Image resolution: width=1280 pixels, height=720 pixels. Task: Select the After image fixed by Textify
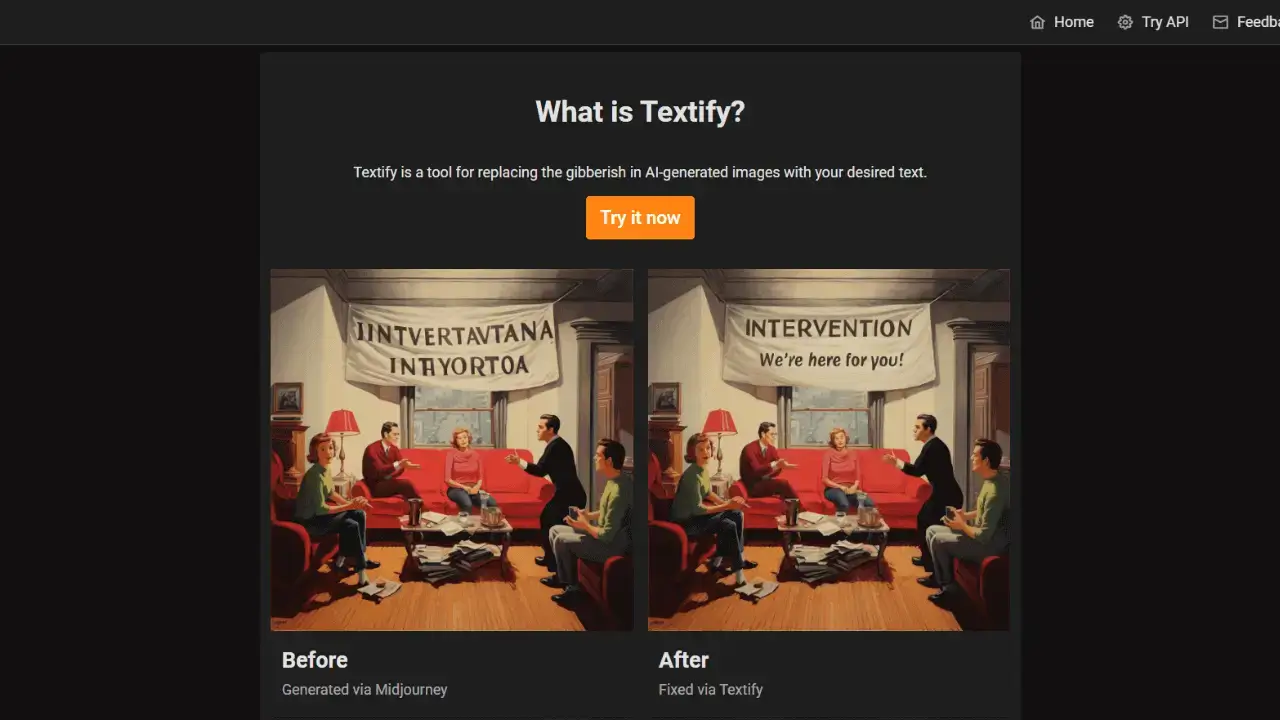pyautogui.click(x=829, y=450)
